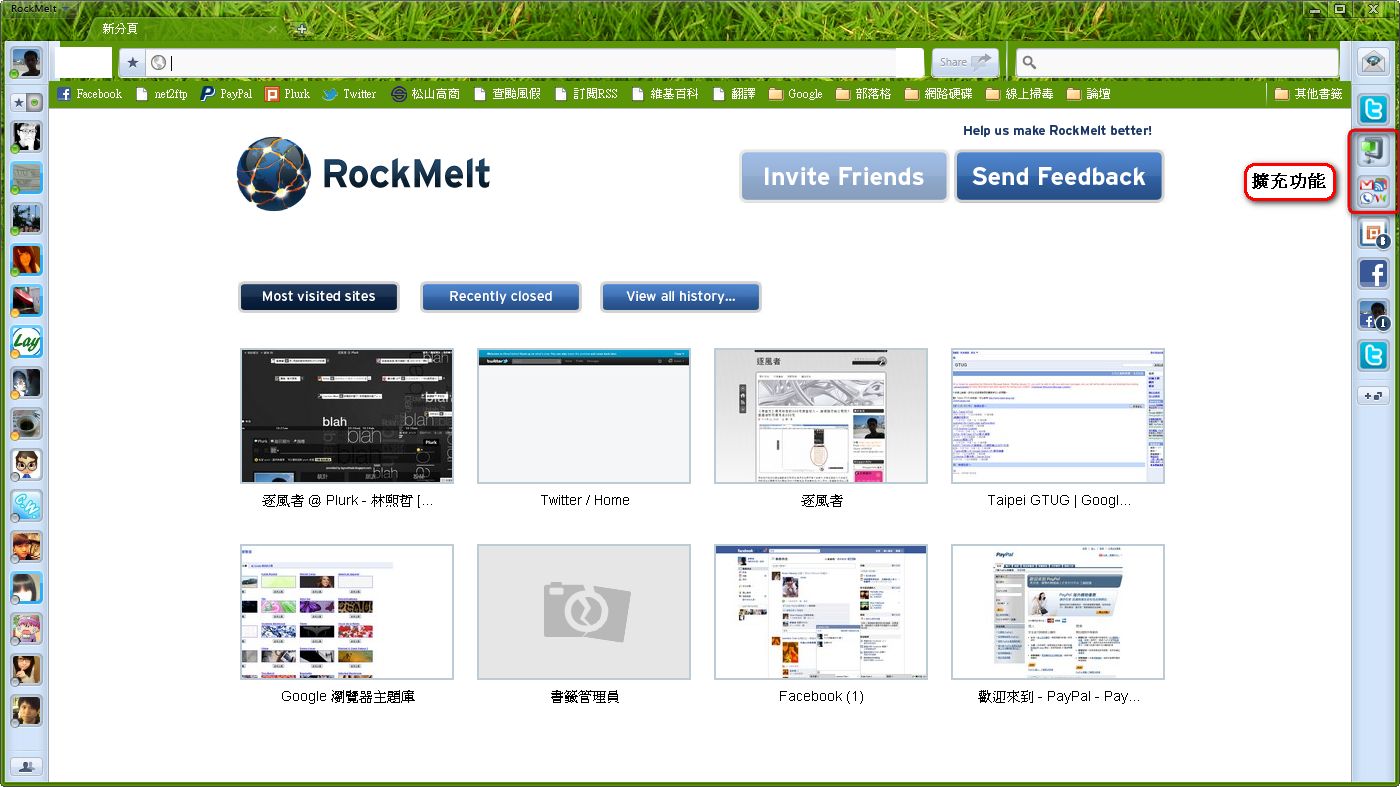Open the Plurk feed icon in right sidebar
The width and height of the screenshot is (1400, 787).
[x=1373, y=234]
